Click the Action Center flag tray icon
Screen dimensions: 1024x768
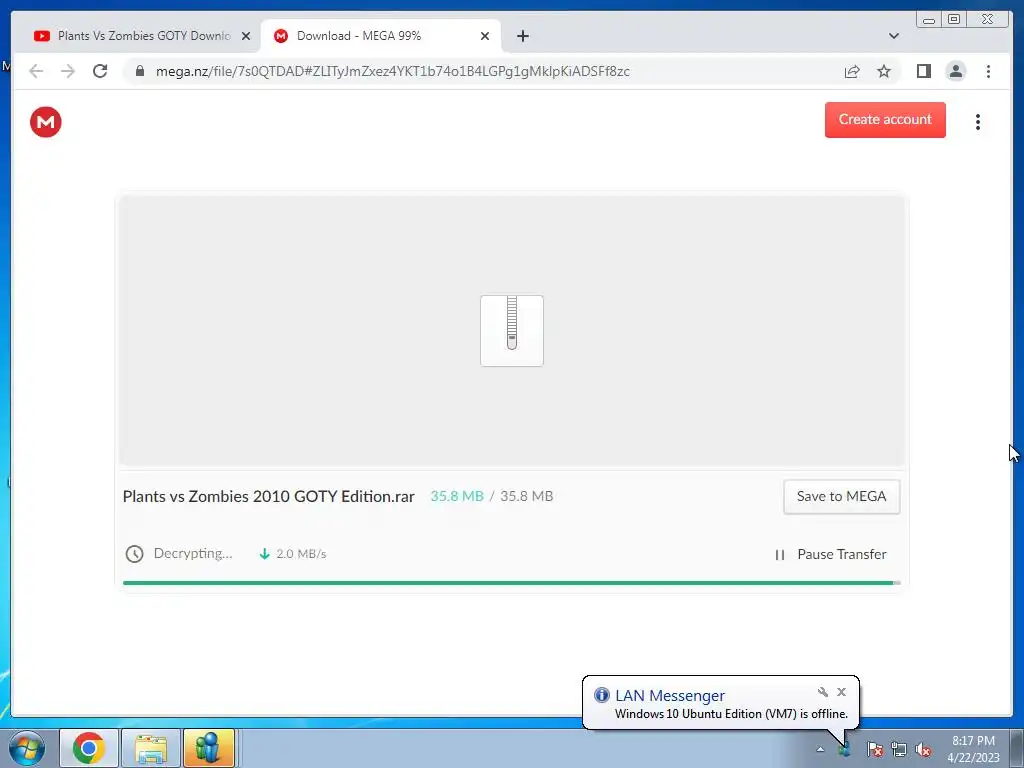pos(874,749)
